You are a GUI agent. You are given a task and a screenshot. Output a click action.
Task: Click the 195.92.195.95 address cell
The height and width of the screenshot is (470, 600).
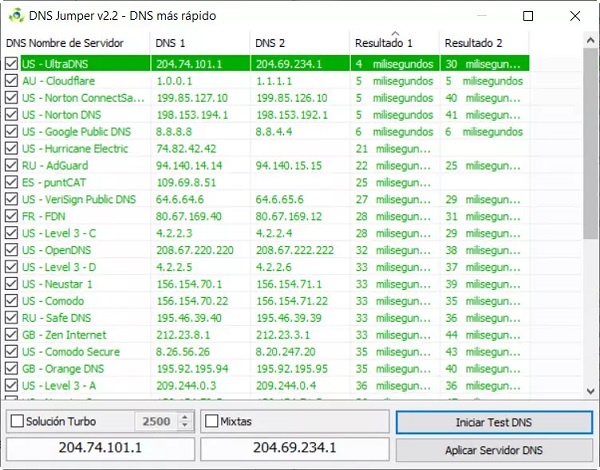tap(292, 369)
